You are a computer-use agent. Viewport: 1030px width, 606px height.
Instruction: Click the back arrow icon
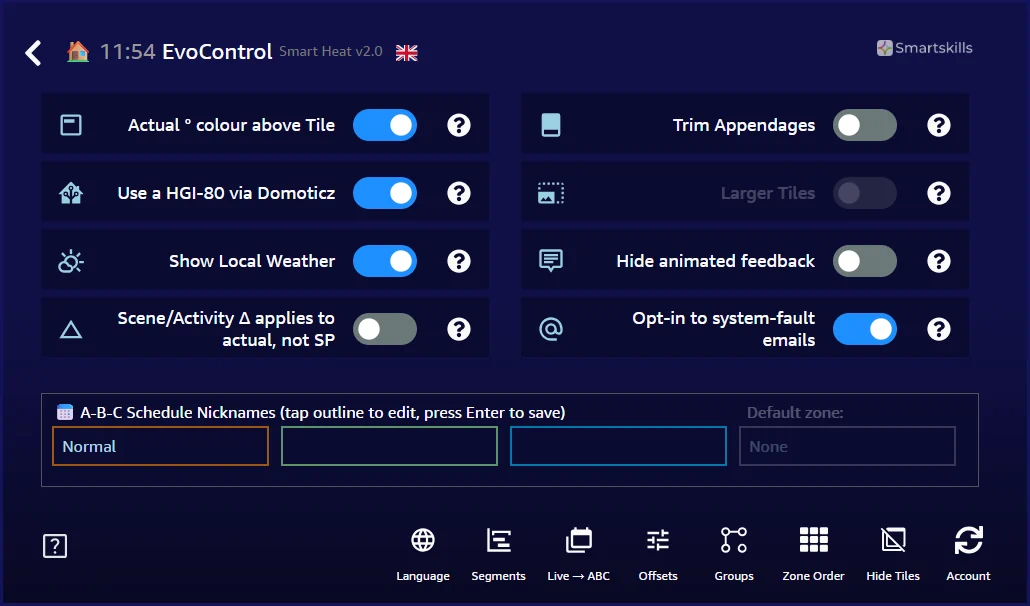(x=34, y=53)
